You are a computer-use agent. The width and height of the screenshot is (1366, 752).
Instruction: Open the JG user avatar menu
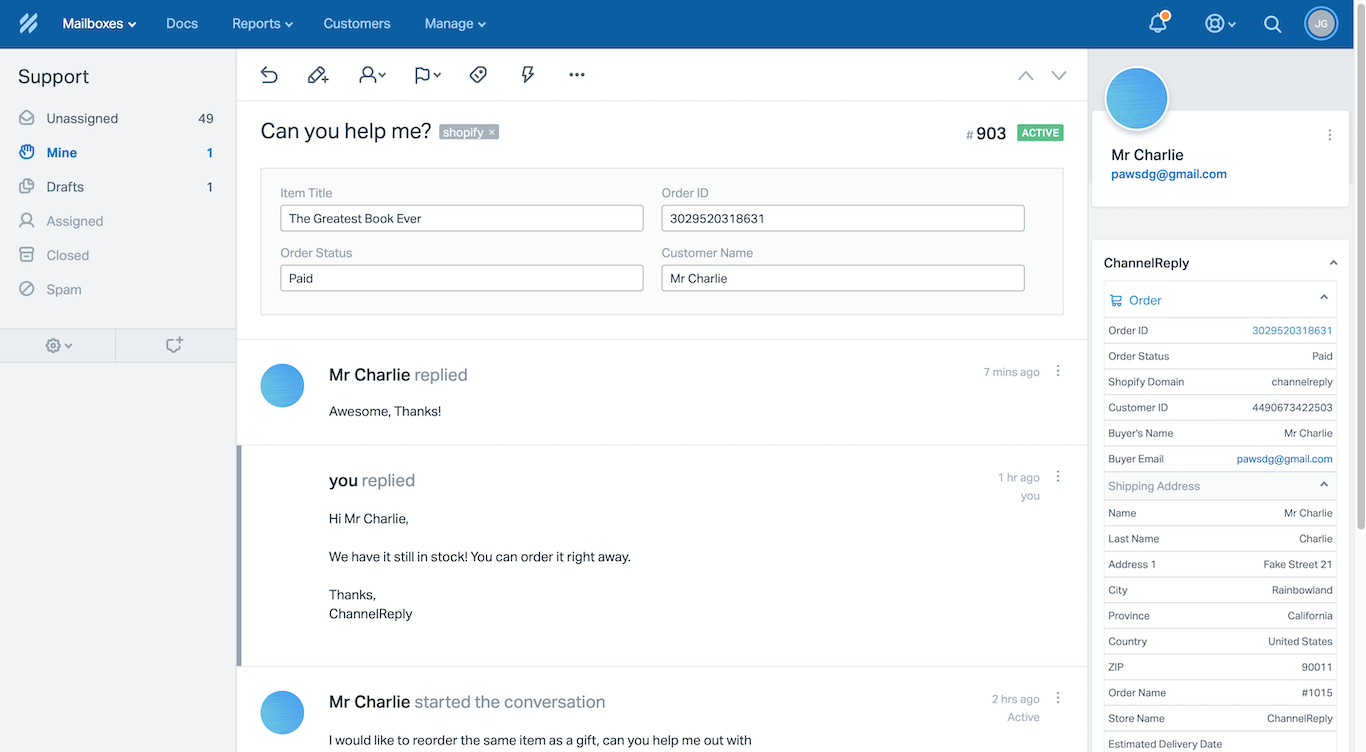(1321, 23)
